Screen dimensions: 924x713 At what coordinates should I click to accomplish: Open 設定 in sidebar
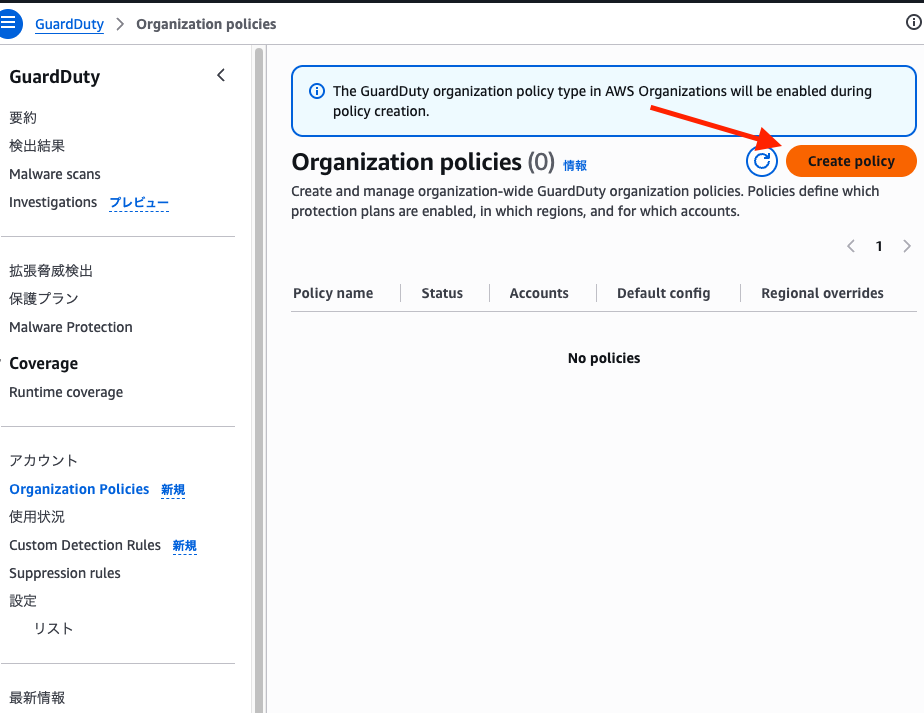[x=23, y=600]
